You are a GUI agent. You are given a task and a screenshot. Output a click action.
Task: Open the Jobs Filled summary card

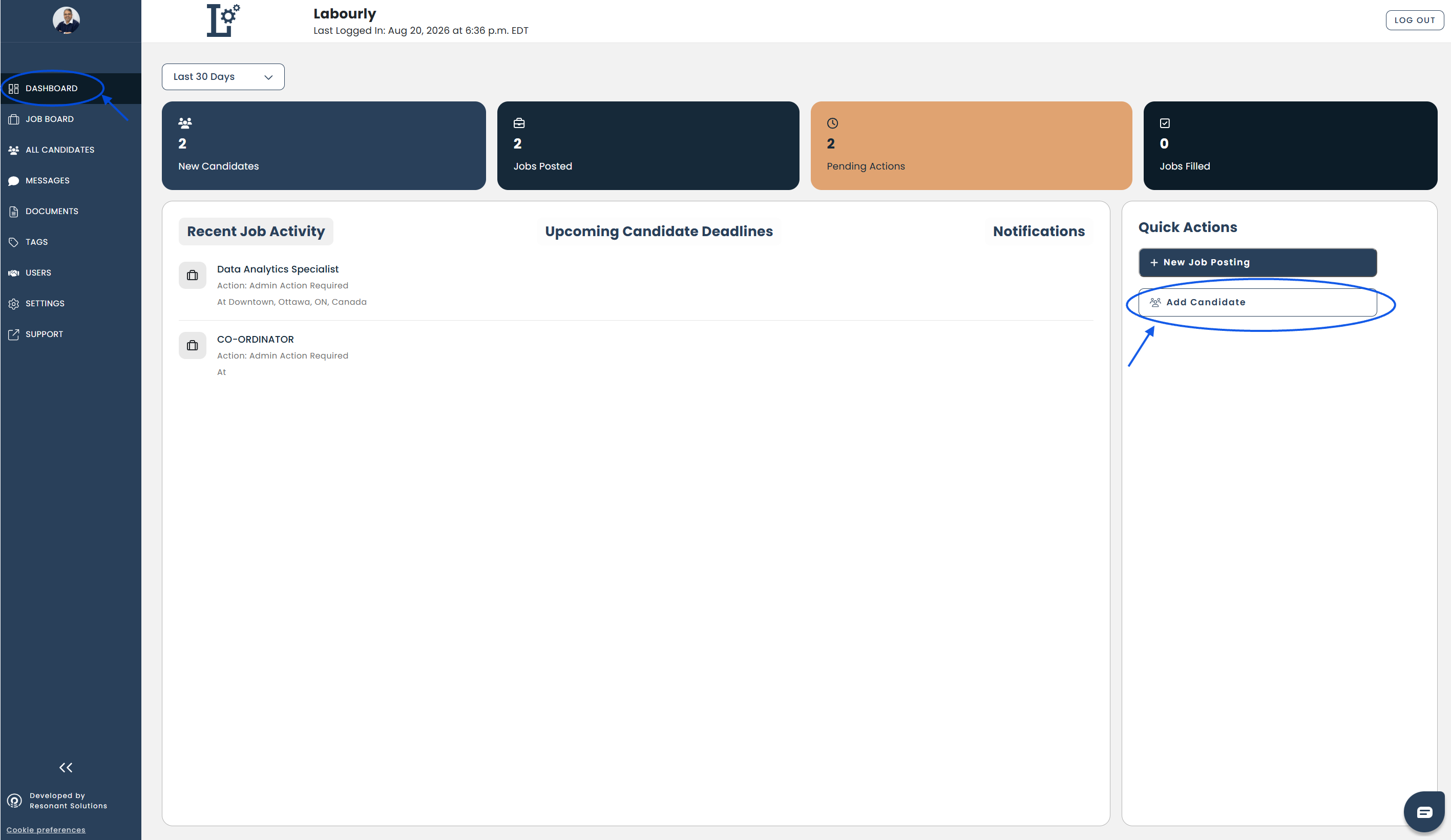coord(1290,145)
